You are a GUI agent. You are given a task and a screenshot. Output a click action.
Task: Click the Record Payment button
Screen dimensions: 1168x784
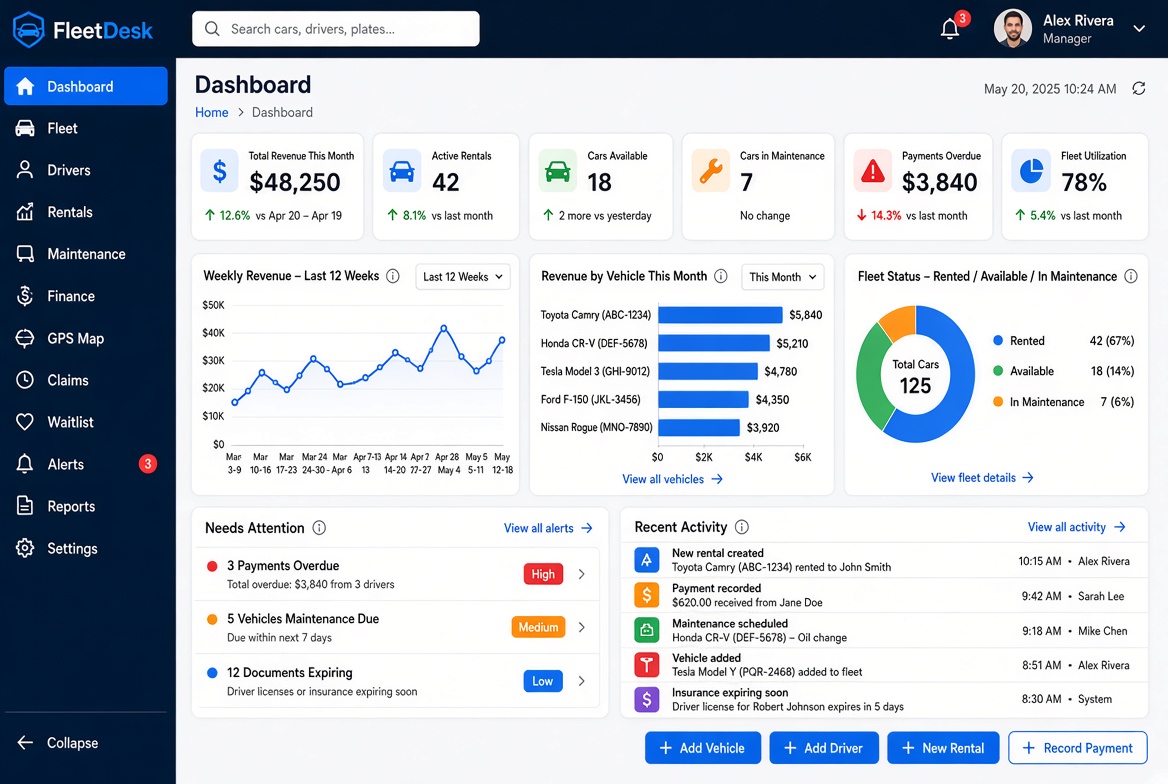point(1078,747)
